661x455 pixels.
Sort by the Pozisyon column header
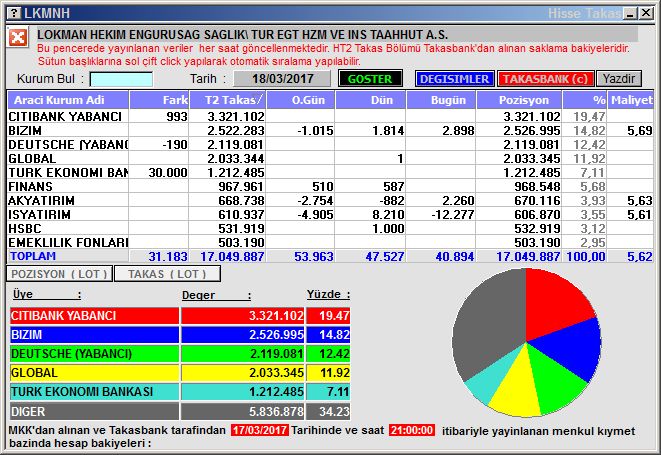point(519,100)
